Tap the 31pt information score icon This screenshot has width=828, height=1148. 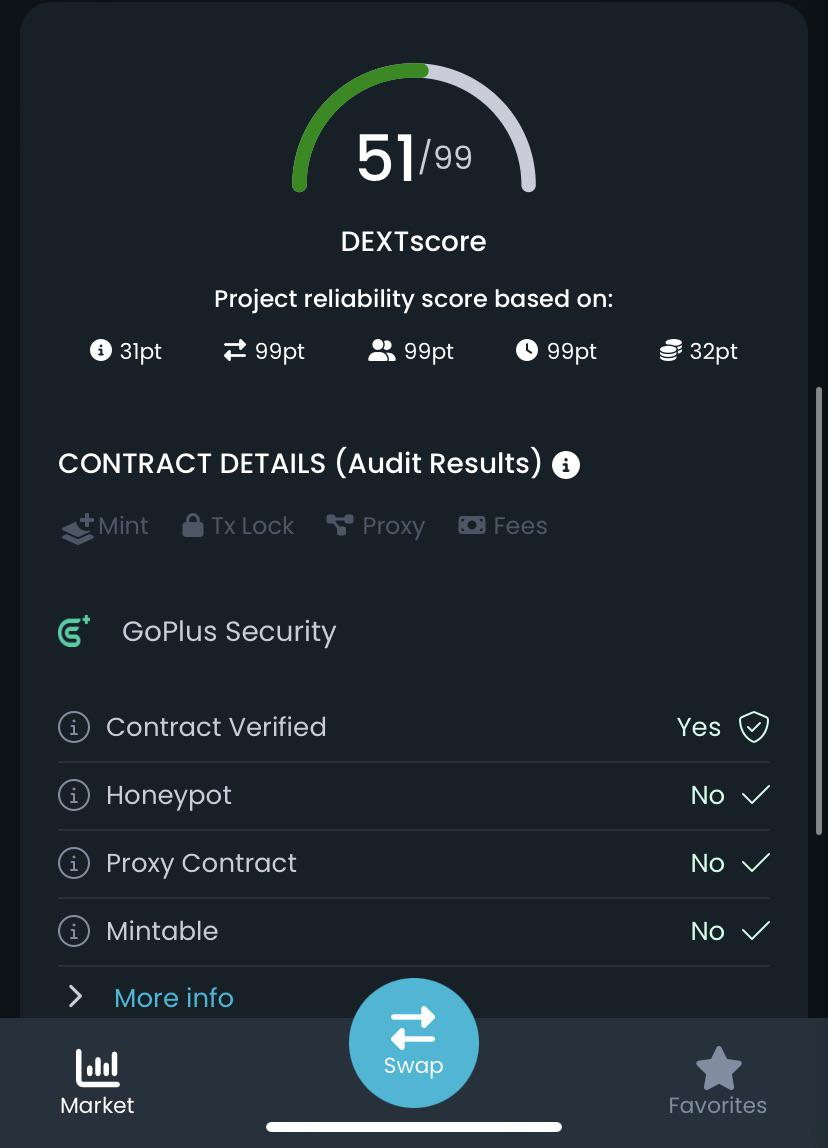click(x=100, y=351)
